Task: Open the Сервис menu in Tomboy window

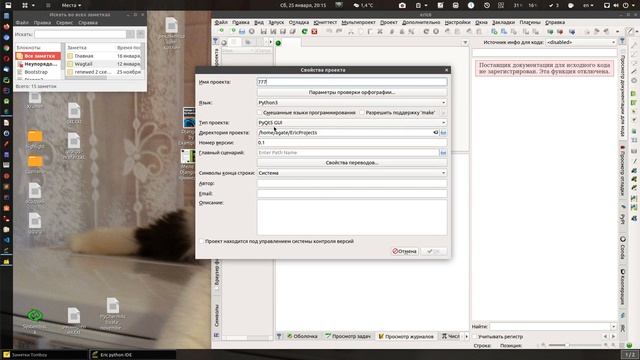Action: tap(64, 23)
